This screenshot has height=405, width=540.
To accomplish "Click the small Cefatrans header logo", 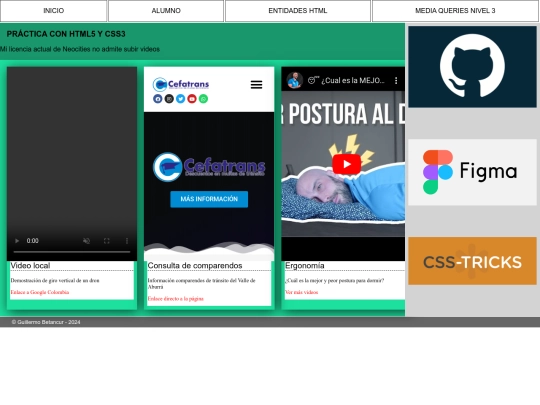I will coord(181,84).
